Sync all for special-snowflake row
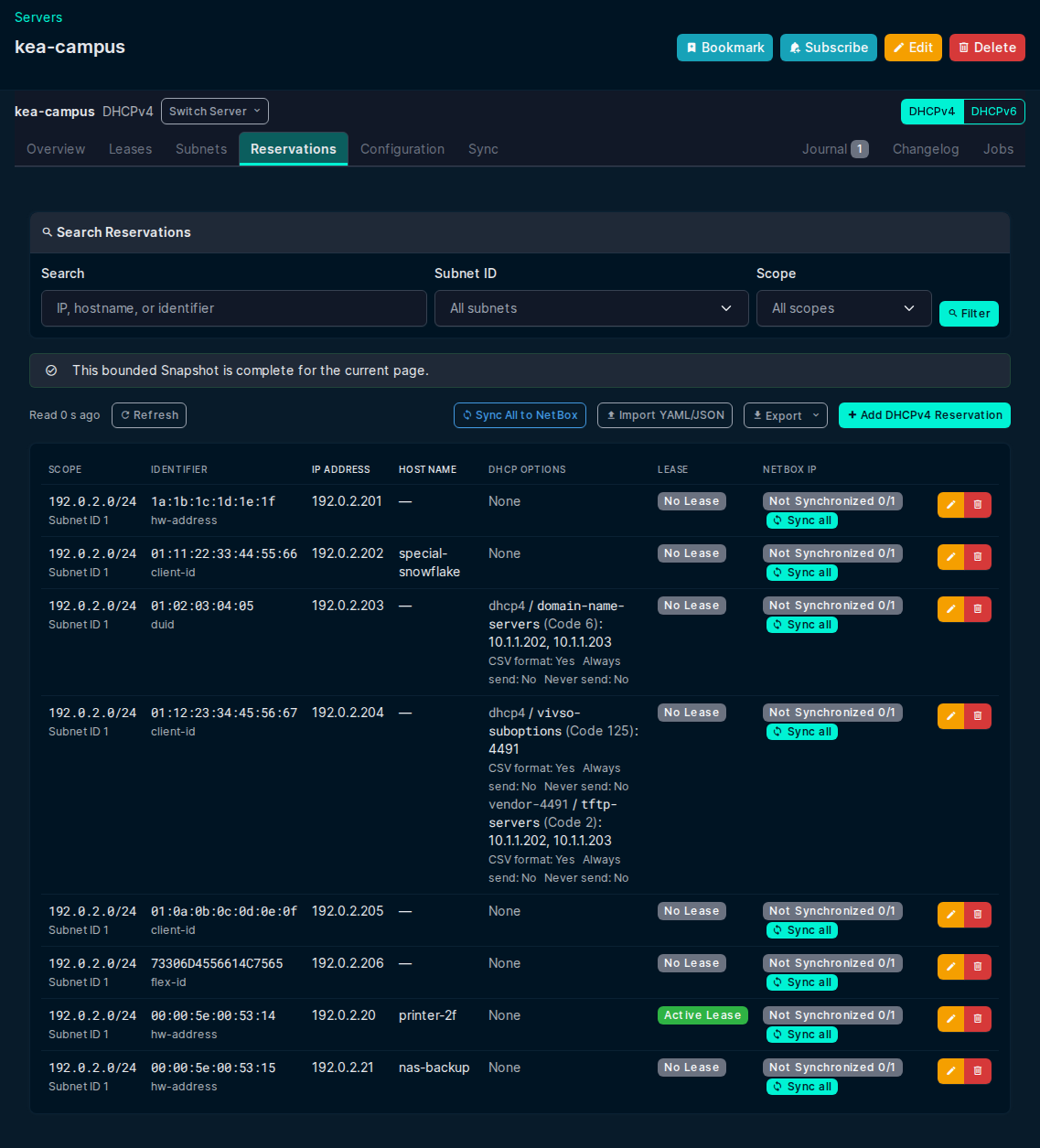Viewport: 1040px width, 1148px height. pos(802,573)
